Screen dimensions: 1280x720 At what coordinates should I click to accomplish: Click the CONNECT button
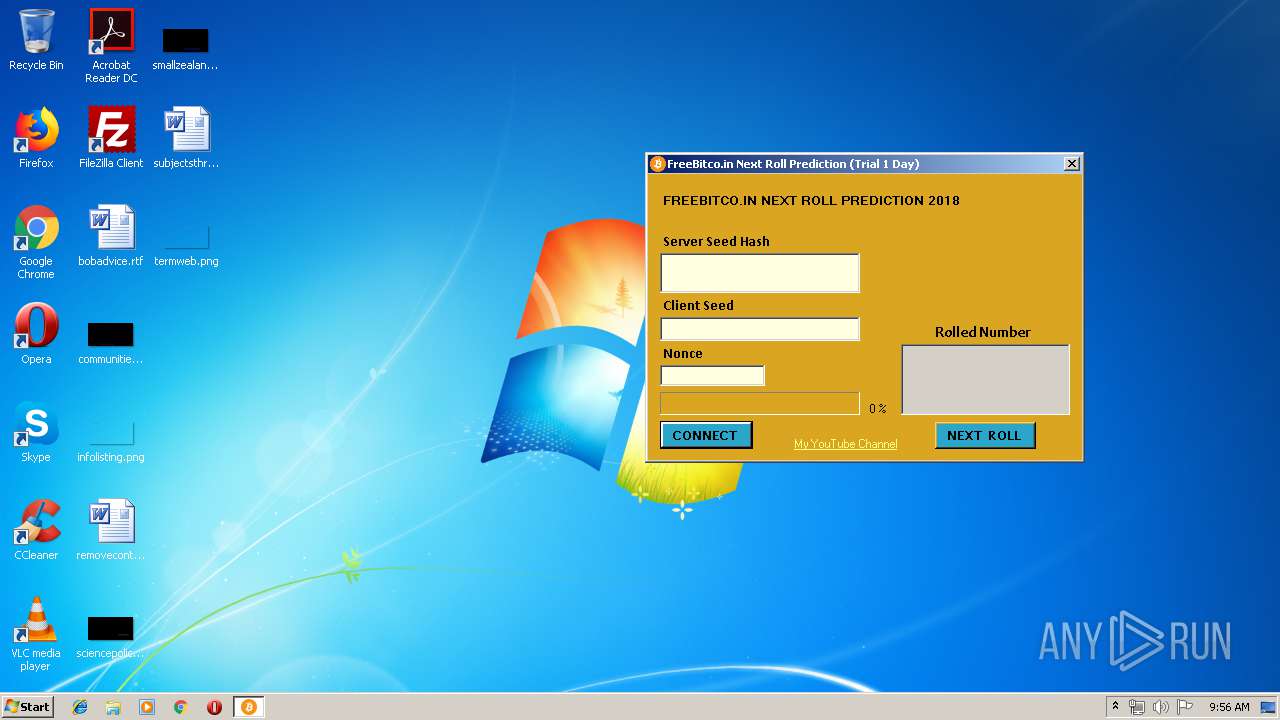[706, 435]
